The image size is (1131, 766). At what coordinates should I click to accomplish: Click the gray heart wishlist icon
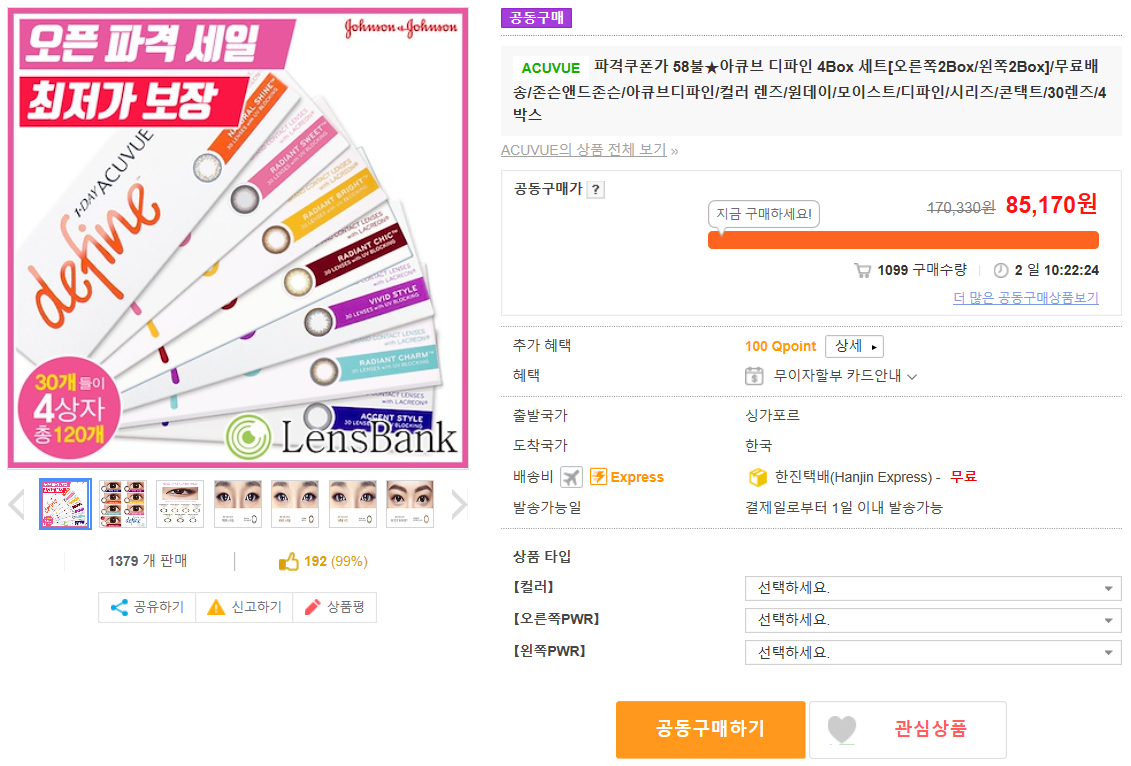click(x=842, y=728)
